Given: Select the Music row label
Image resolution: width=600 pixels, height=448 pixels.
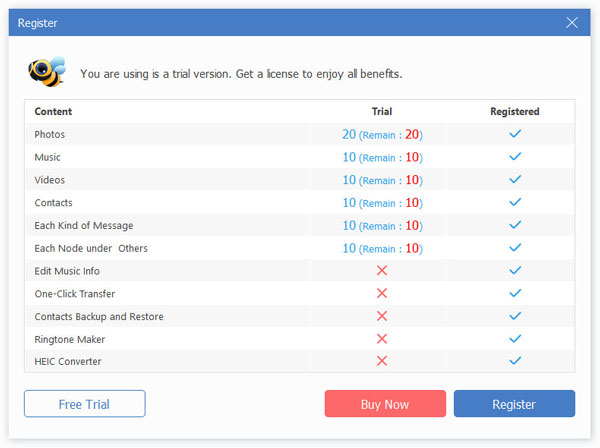Looking at the screenshot, I should (47, 157).
